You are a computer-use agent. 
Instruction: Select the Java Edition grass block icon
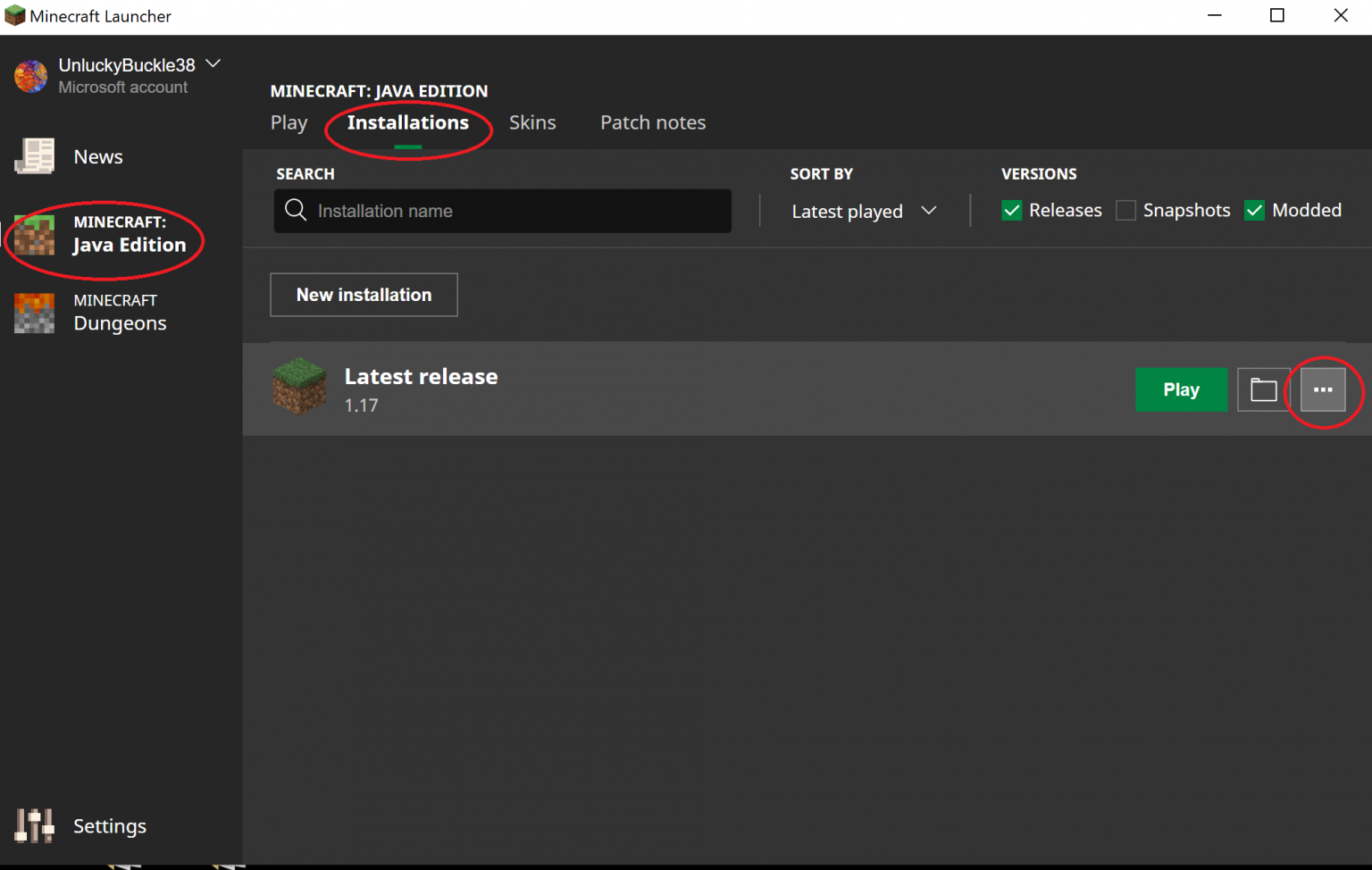[35, 235]
